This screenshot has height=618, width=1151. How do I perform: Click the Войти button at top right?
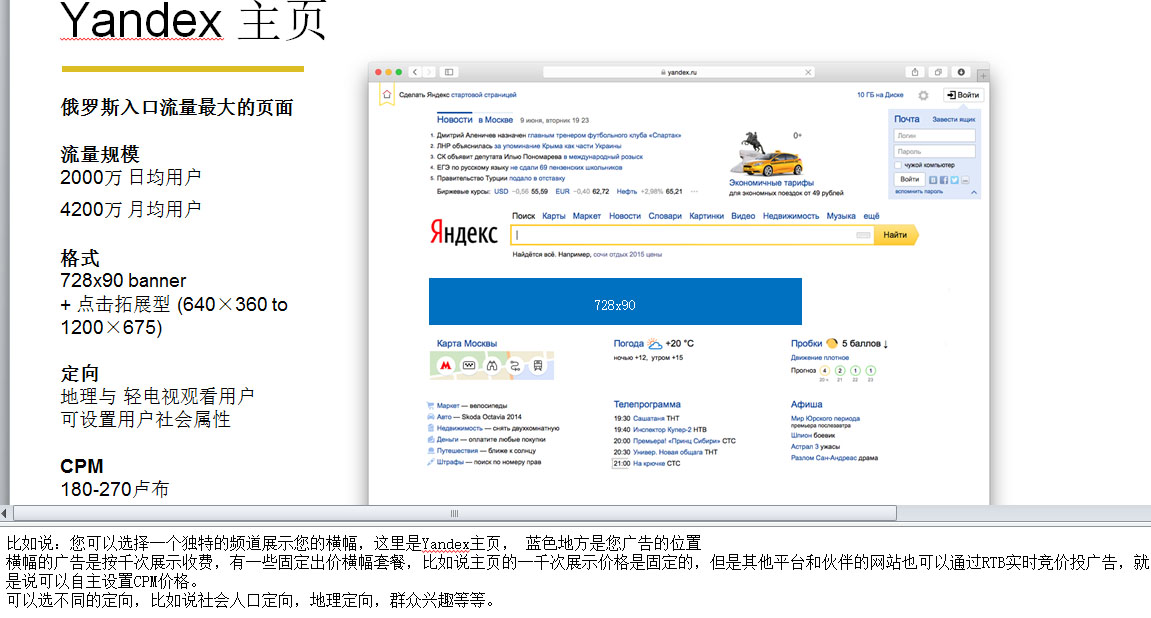tap(963, 95)
